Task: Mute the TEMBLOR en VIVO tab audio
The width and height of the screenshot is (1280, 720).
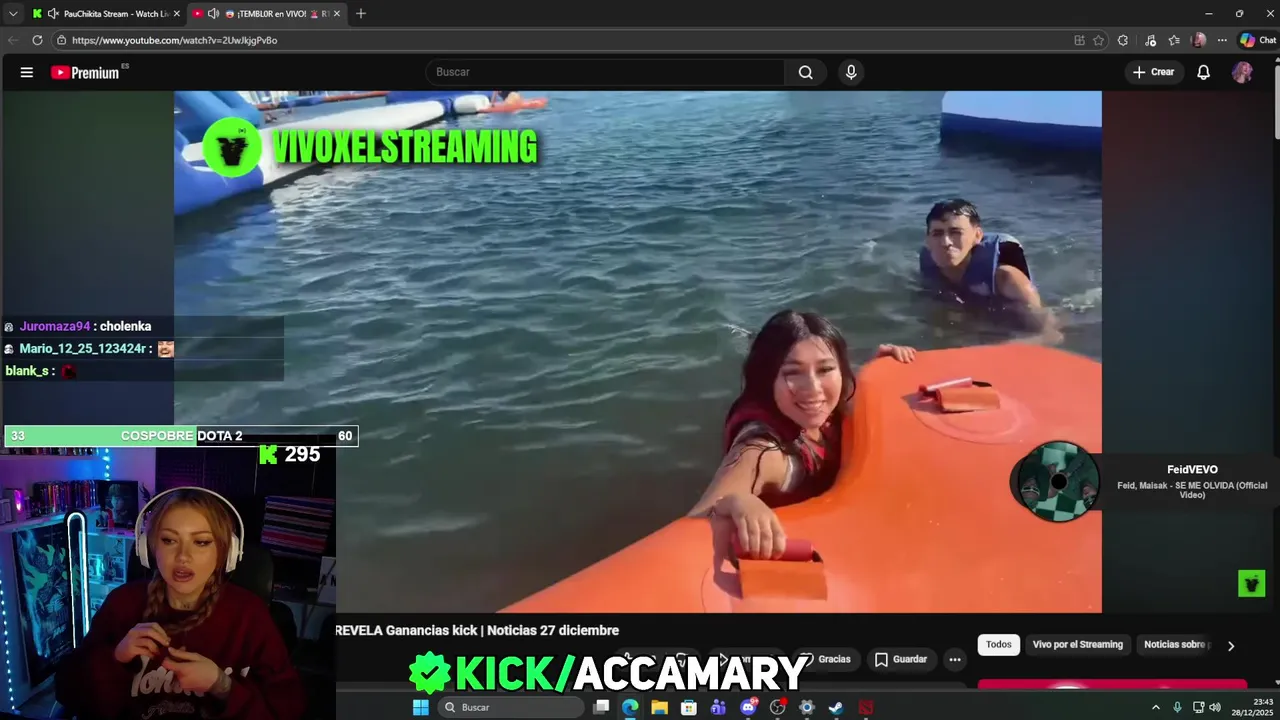Action: (x=213, y=14)
